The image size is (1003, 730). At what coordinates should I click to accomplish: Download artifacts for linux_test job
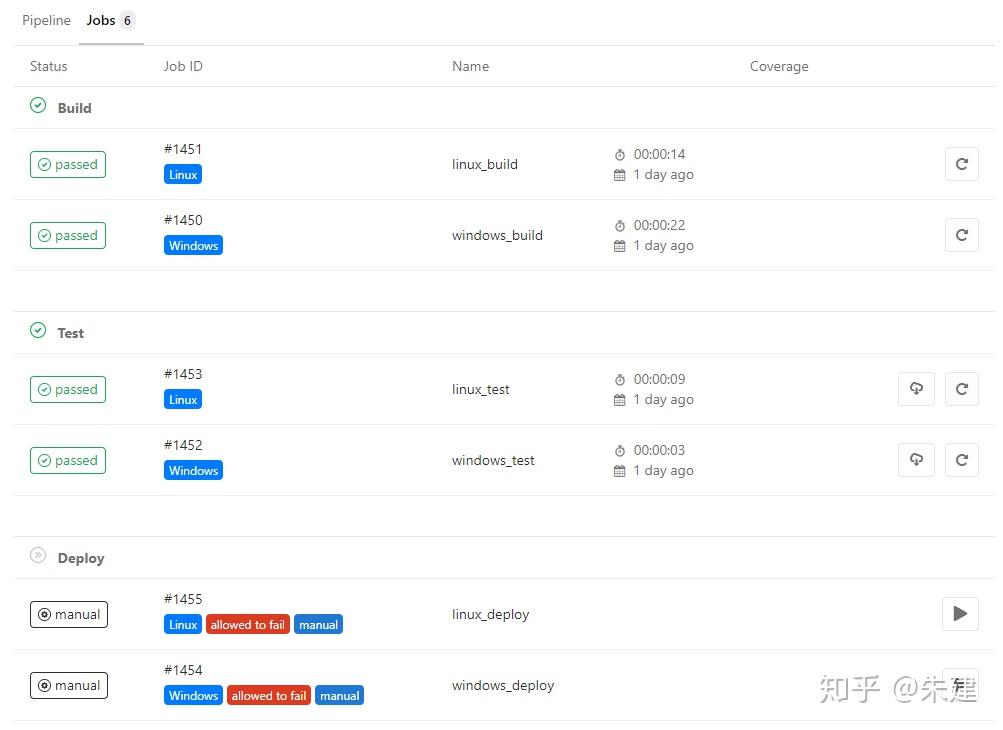pos(915,389)
